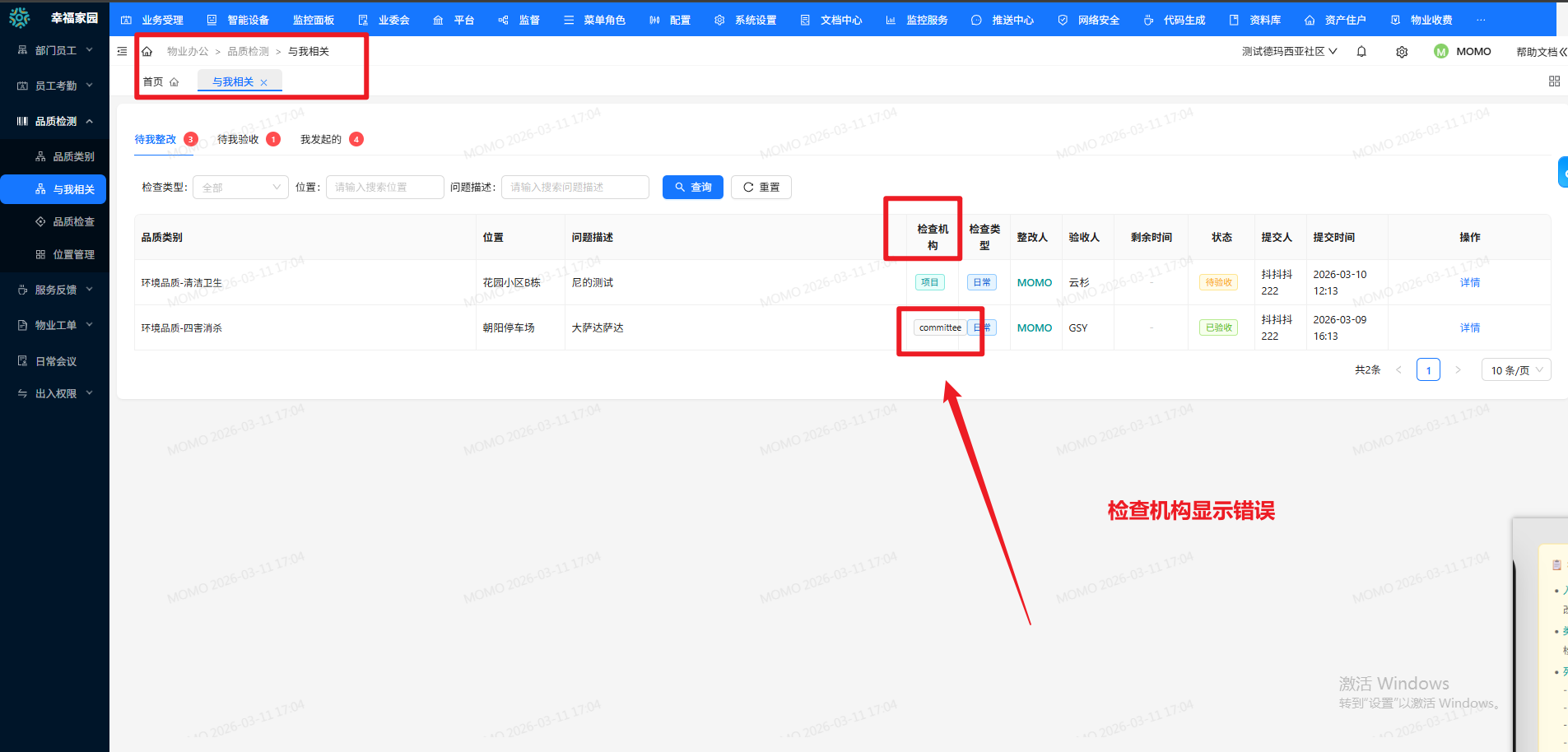Viewport: 1568px width, 752px height.
Task: Click the notification bell icon
Action: click(x=1361, y=52)
